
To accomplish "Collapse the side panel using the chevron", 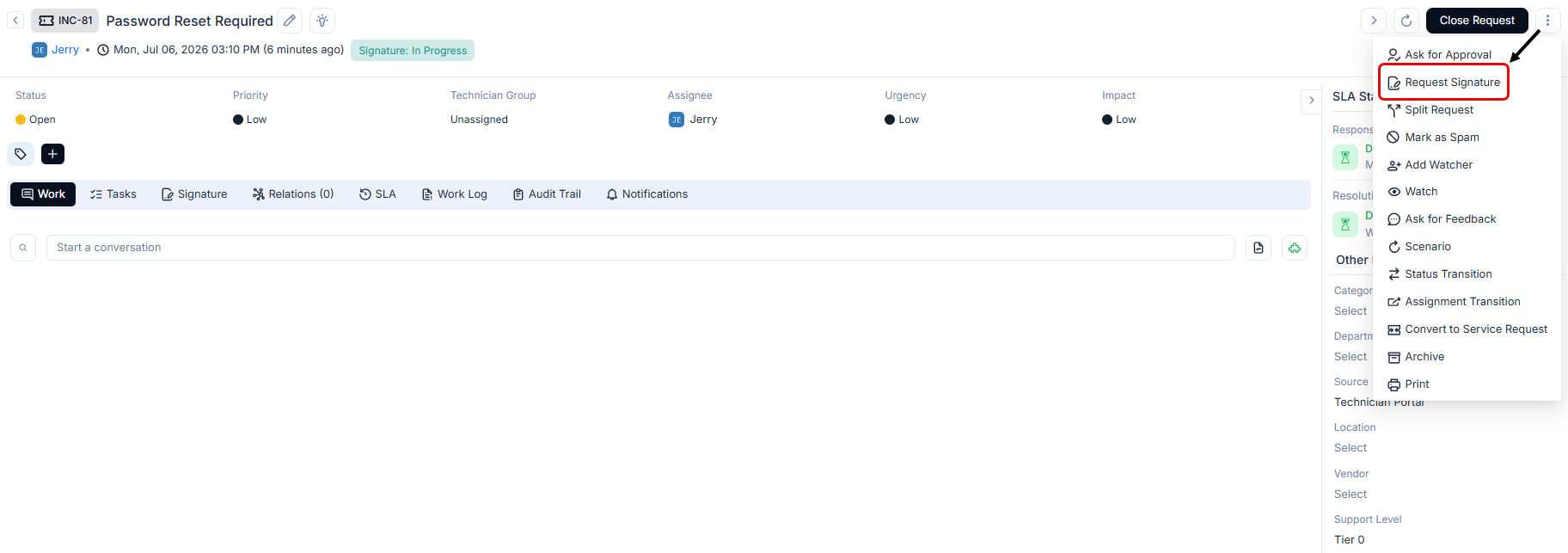I will point(1311,101).
